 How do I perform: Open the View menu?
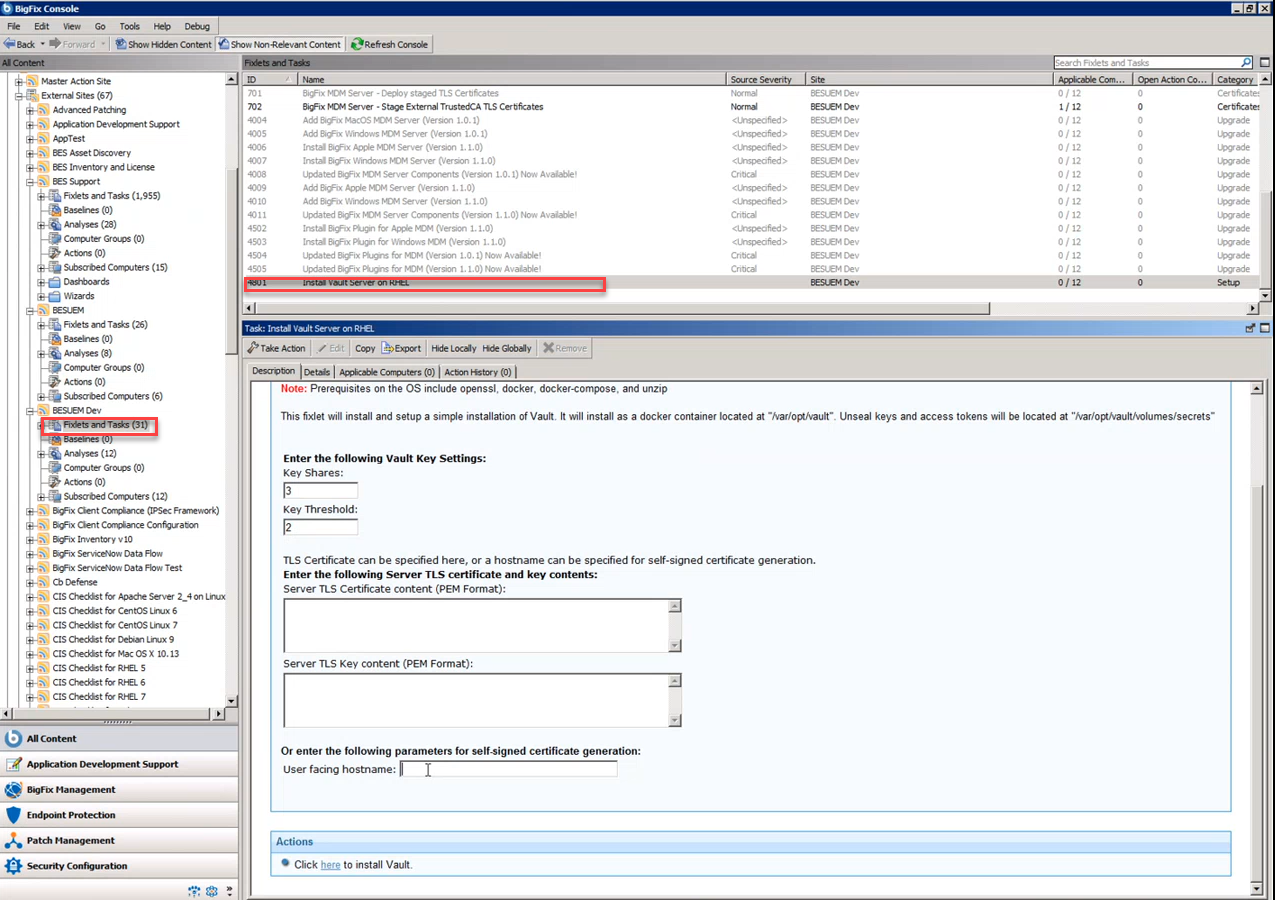coord(72,26)
